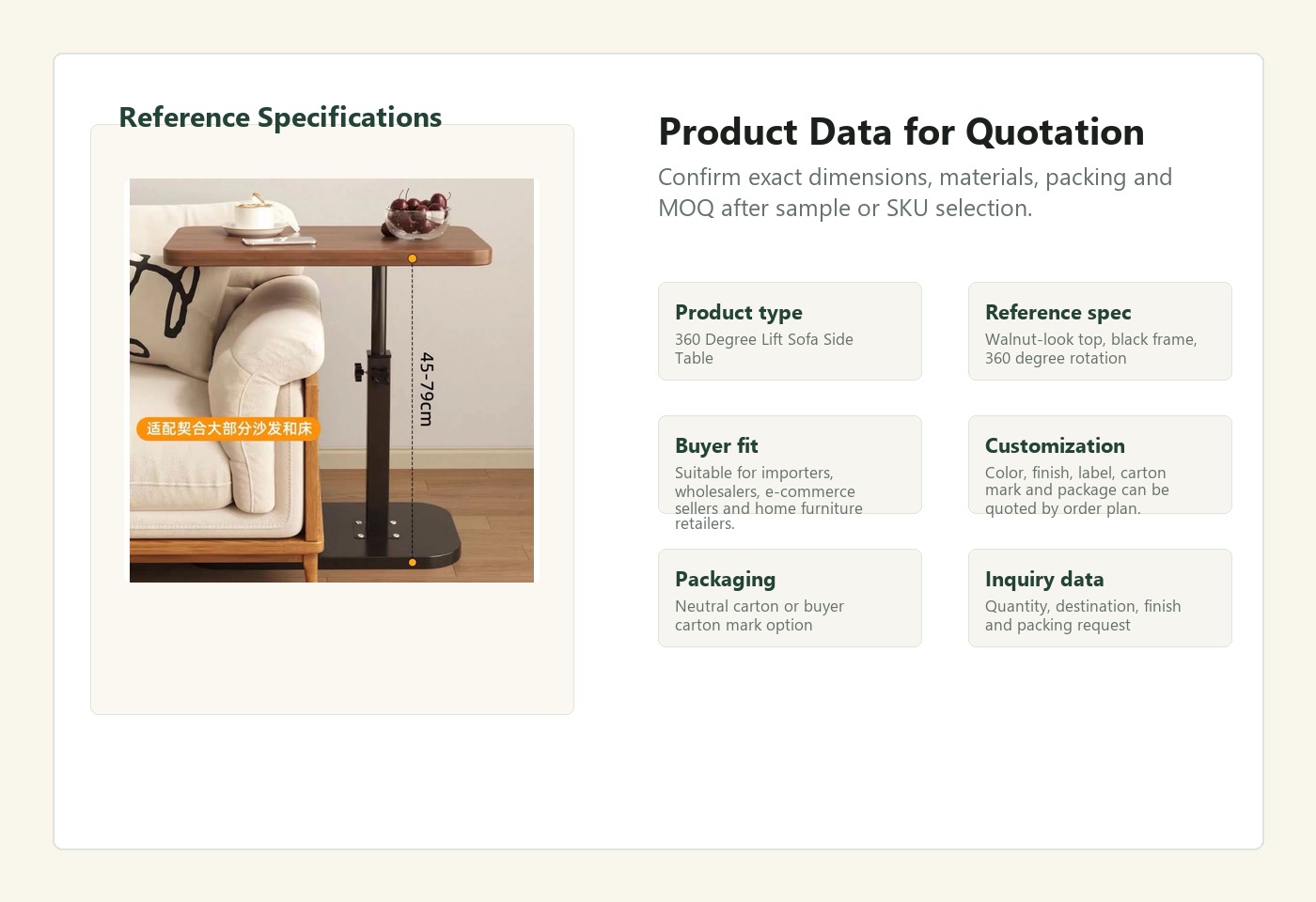This screenshot has width=1316, height=902.
Task: Open the Buyer fit card
Action: pos(790,464)
